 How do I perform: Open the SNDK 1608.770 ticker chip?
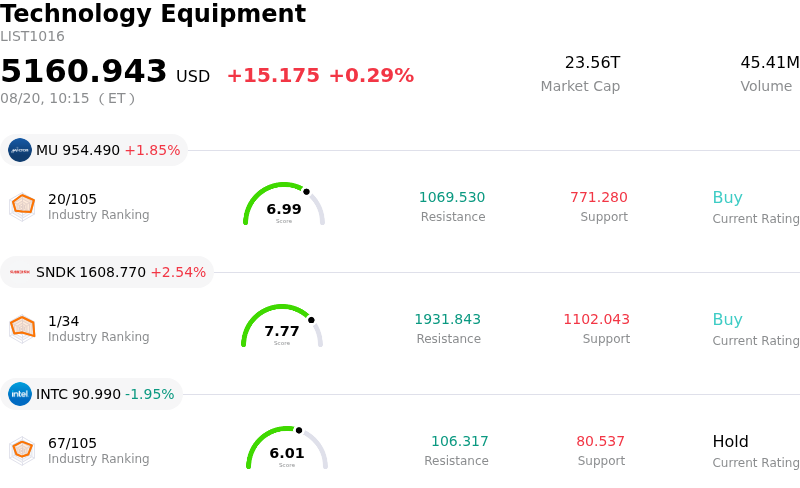(x=107, y=272)
